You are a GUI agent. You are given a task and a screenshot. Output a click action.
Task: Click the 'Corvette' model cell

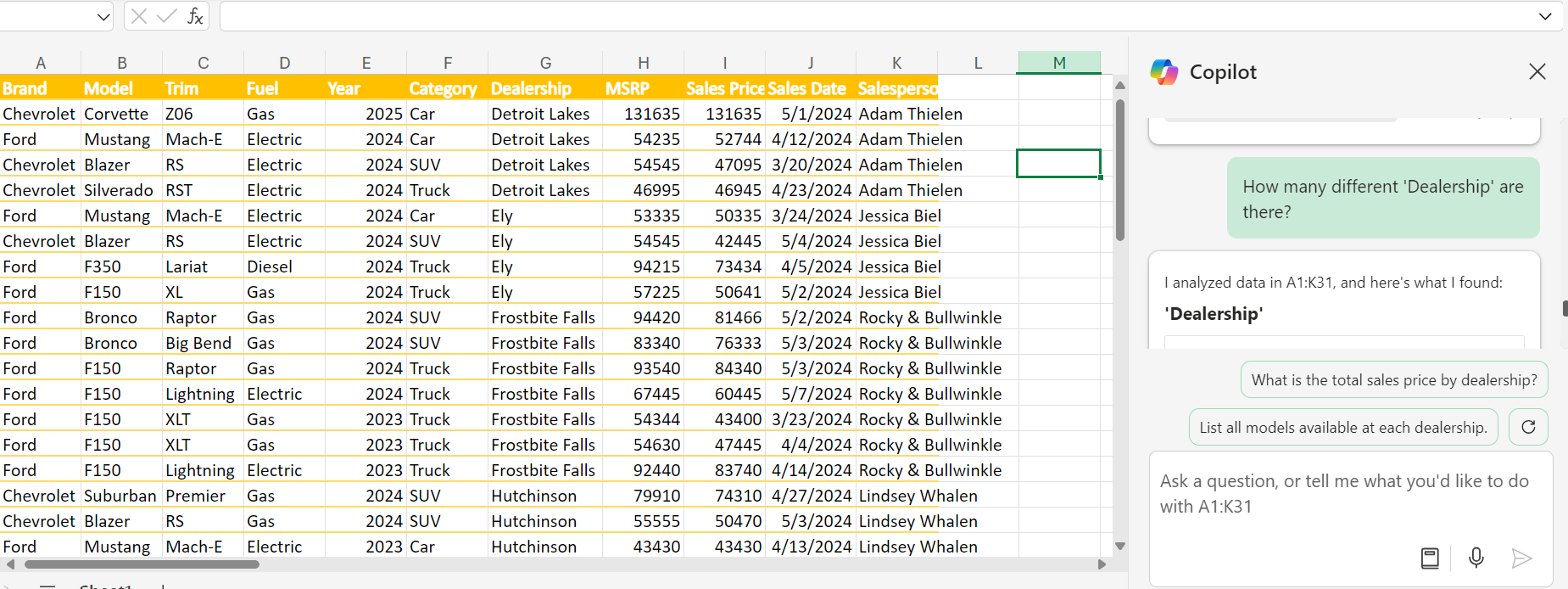point(122,114)
